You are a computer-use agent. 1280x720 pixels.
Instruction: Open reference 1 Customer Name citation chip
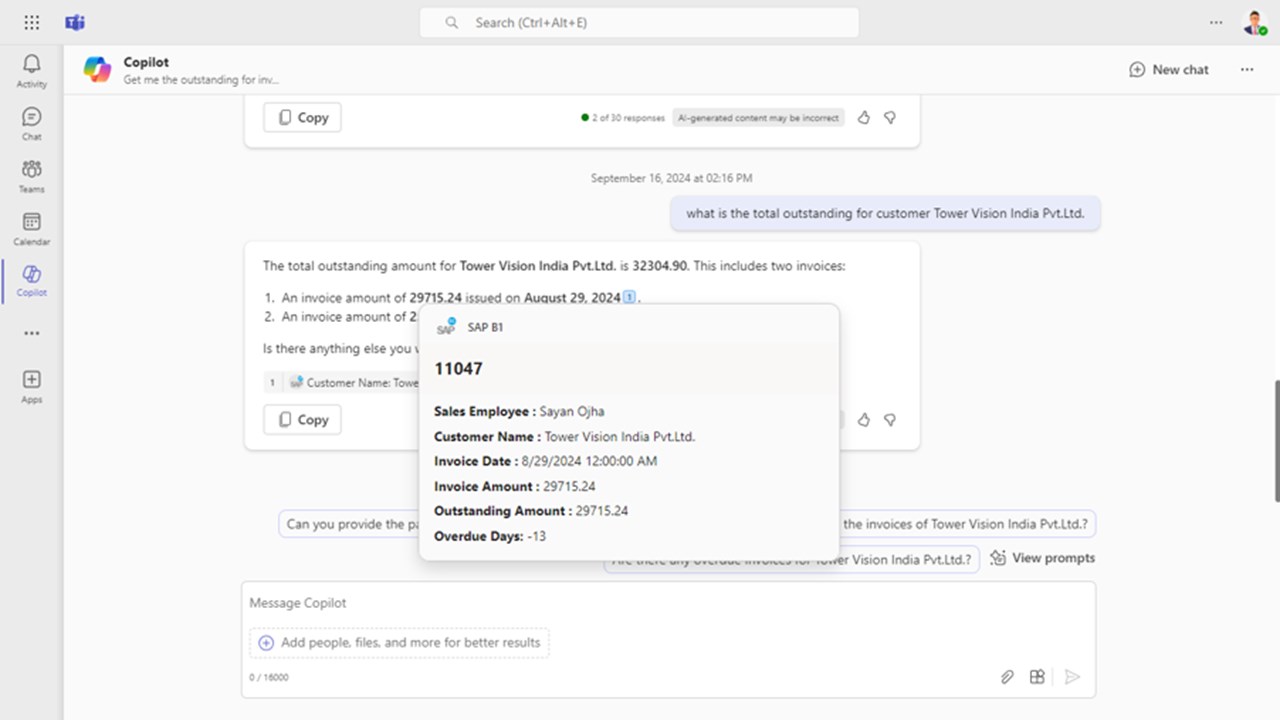coord(342,382)
